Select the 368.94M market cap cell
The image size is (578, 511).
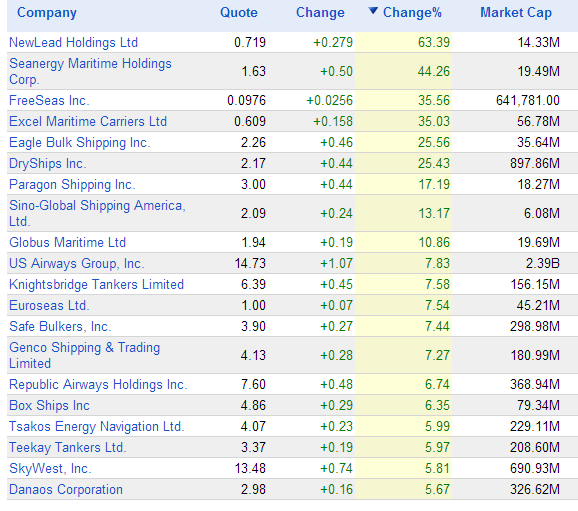click(535, 384)
